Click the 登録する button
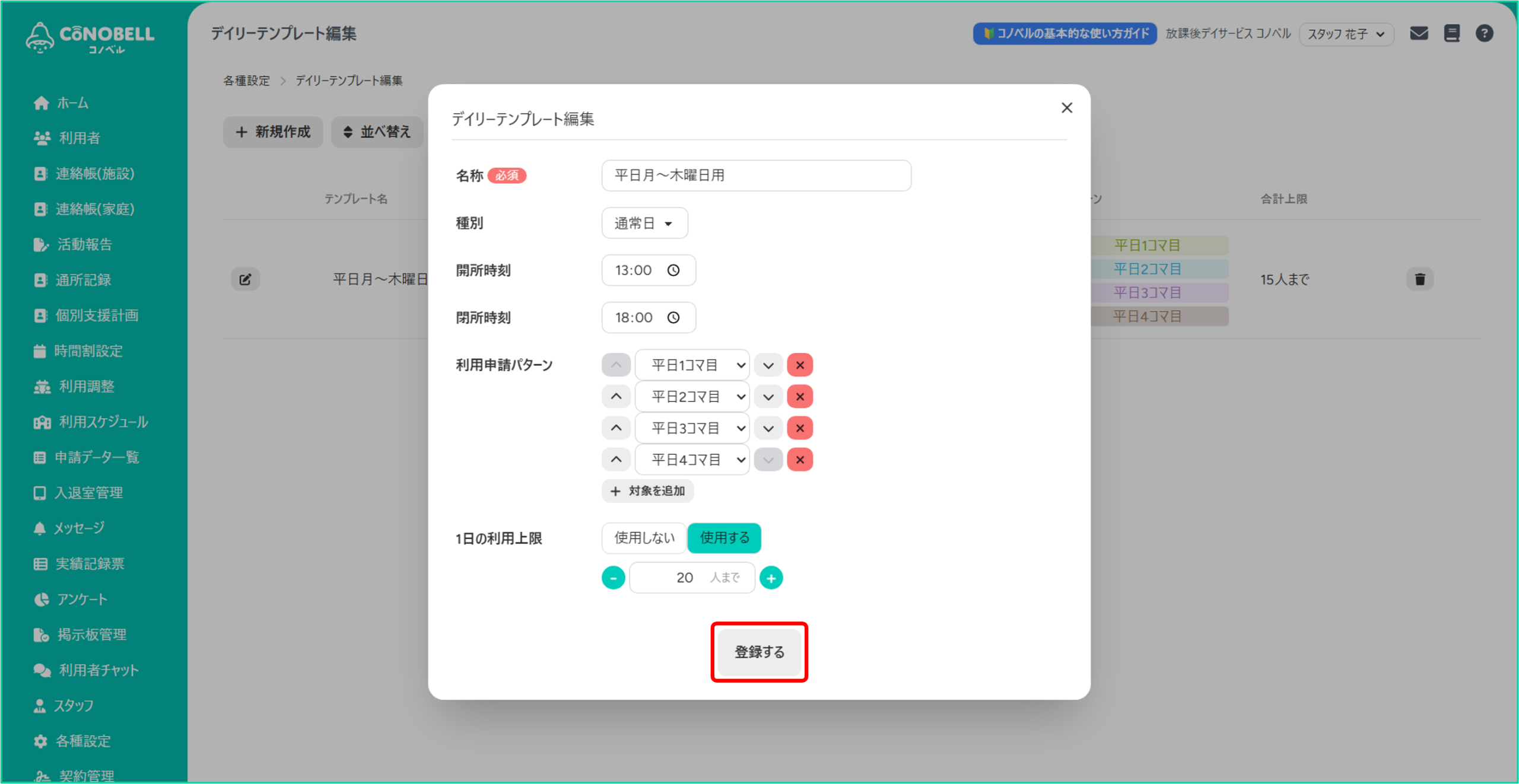Viewport: 1519px width, 784px height. point(759,652)
